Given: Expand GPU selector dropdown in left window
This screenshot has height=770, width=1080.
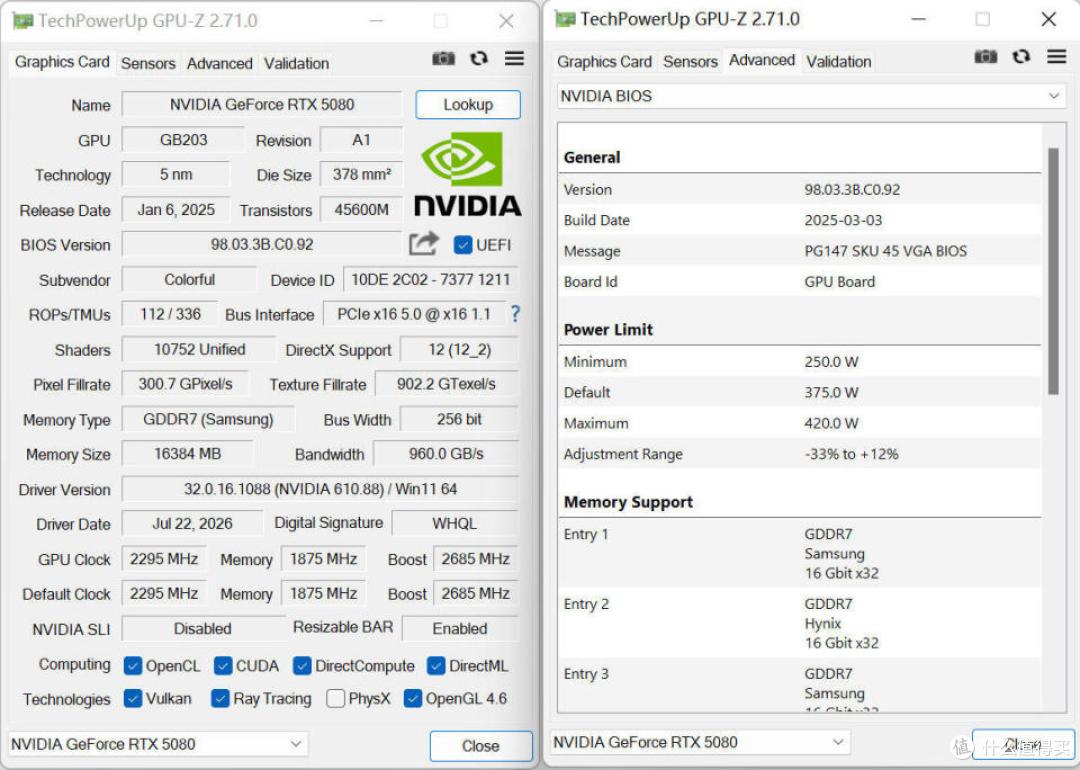Looking at the screenshot, I should click(x=158, y=744).
